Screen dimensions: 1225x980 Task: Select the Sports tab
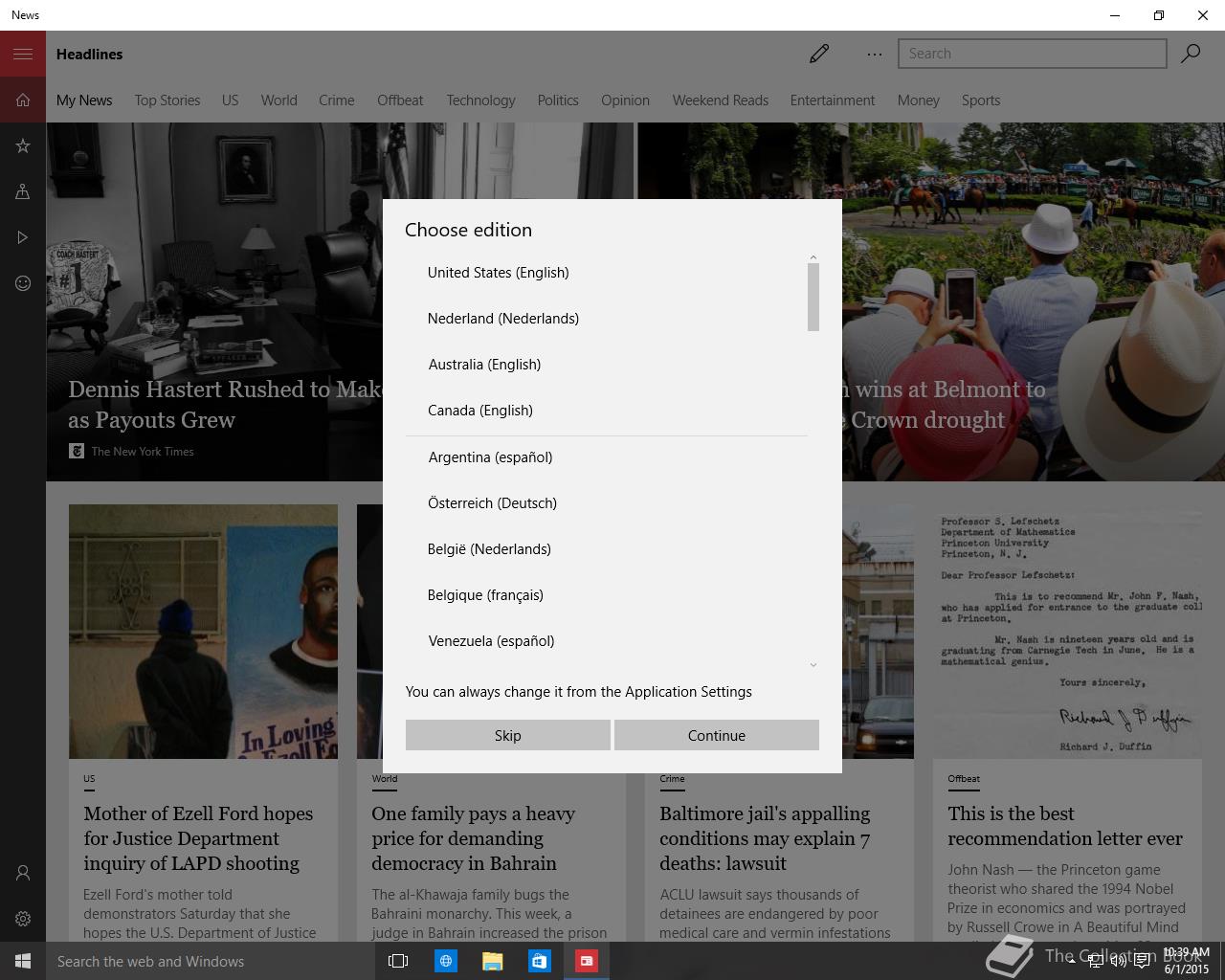pyautogui.click(x=981, y=100)
